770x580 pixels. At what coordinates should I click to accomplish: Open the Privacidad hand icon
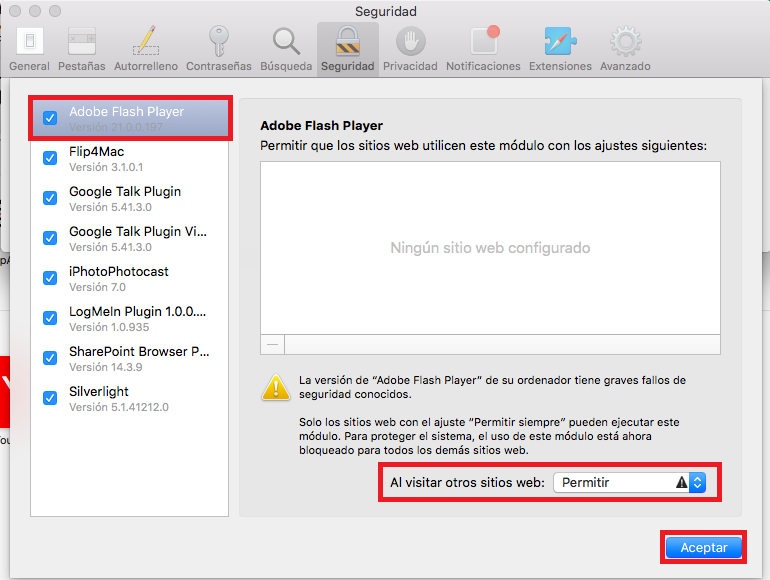[411, 41]
